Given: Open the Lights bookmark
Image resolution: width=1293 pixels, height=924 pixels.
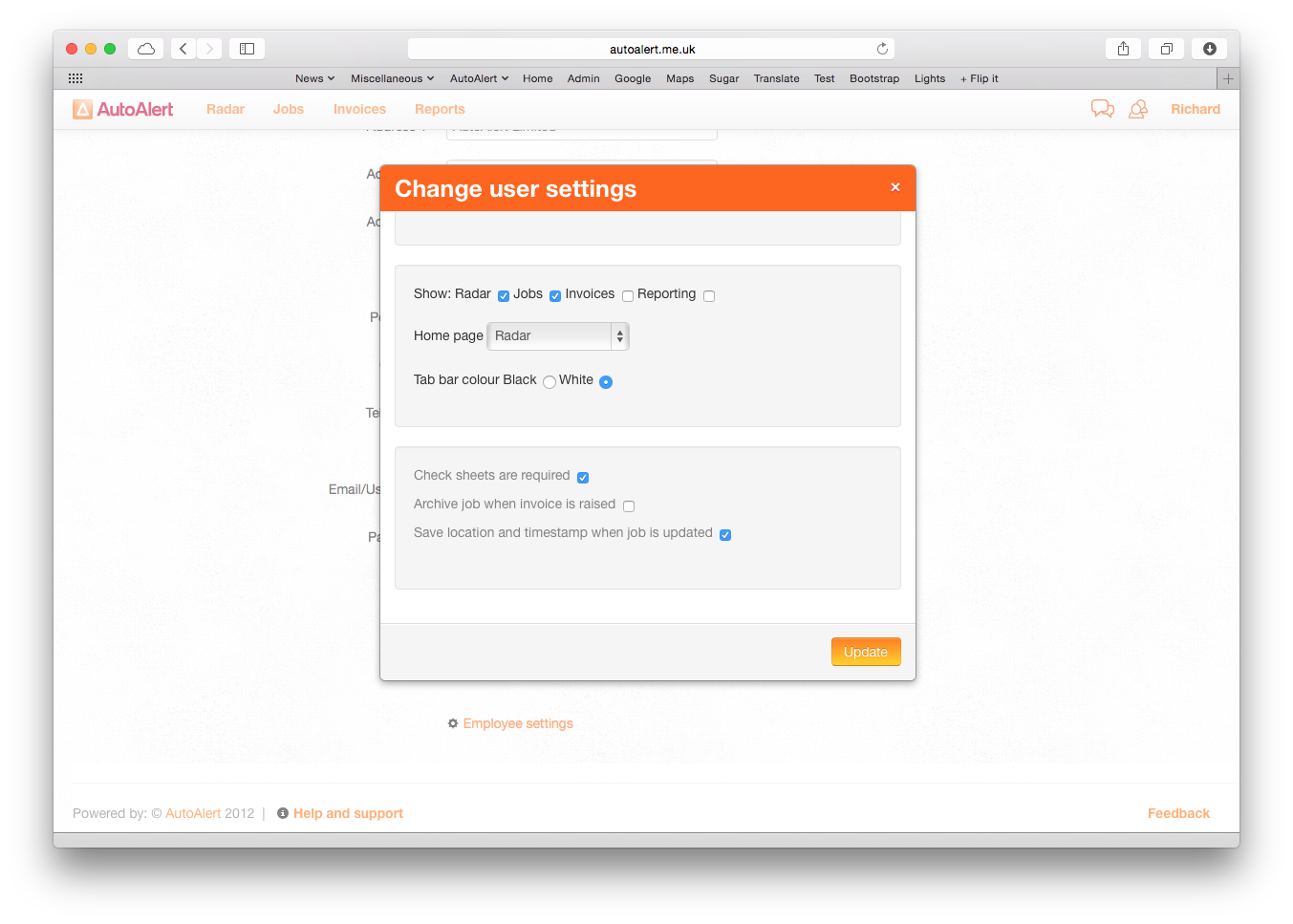Looking at the screenshot, I should tap(929, 78).
